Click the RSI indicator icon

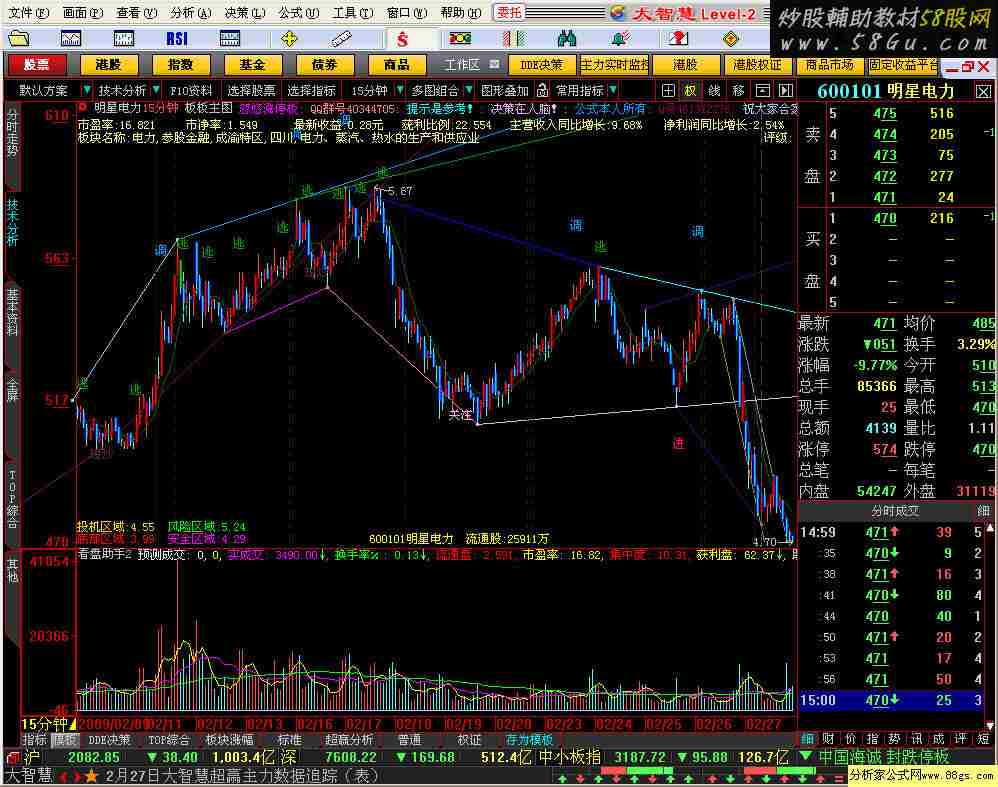coord(176,39)
